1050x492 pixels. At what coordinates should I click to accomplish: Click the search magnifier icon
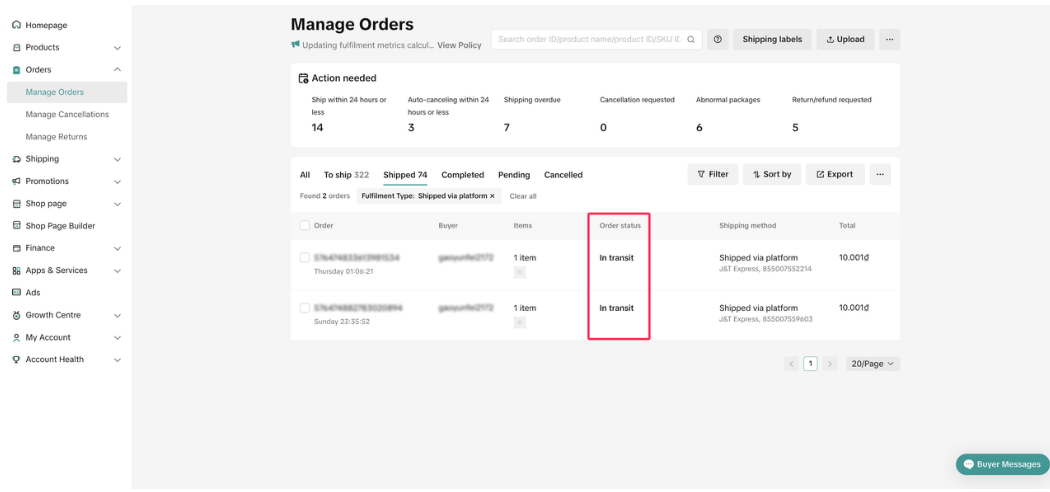coord(691,39)
